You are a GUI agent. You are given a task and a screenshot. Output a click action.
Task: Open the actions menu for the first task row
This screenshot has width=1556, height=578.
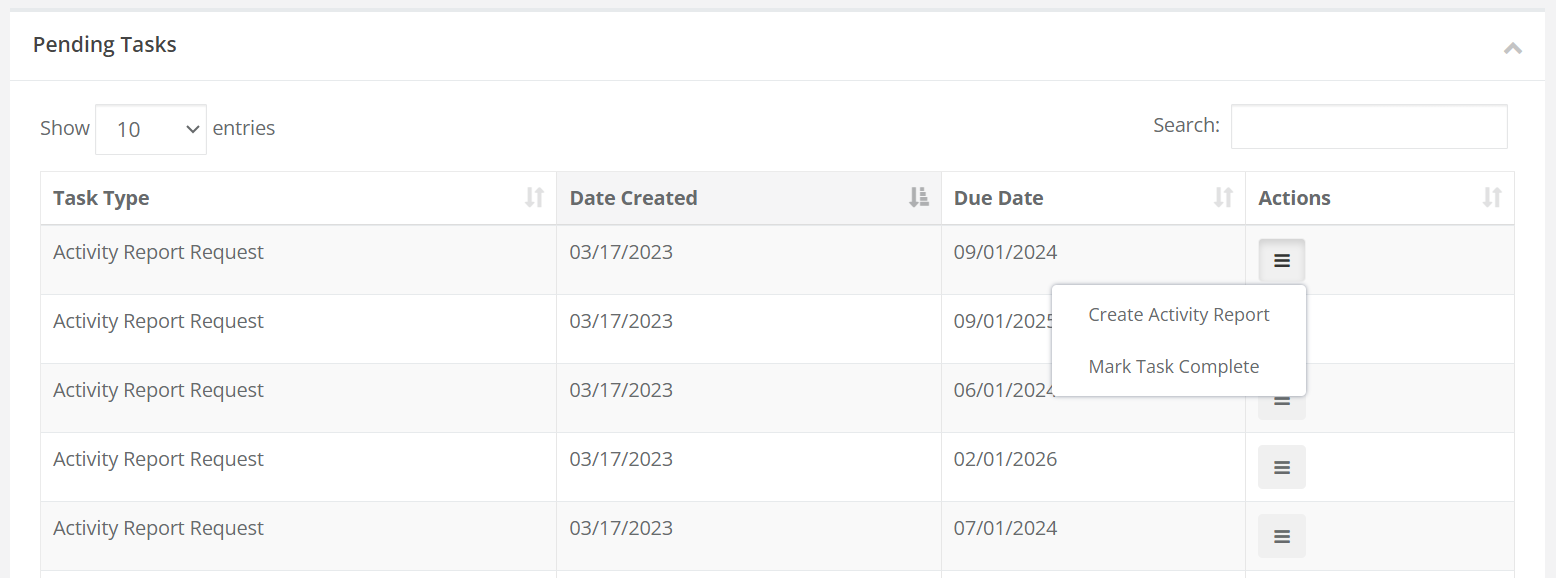pos(1281,260)
